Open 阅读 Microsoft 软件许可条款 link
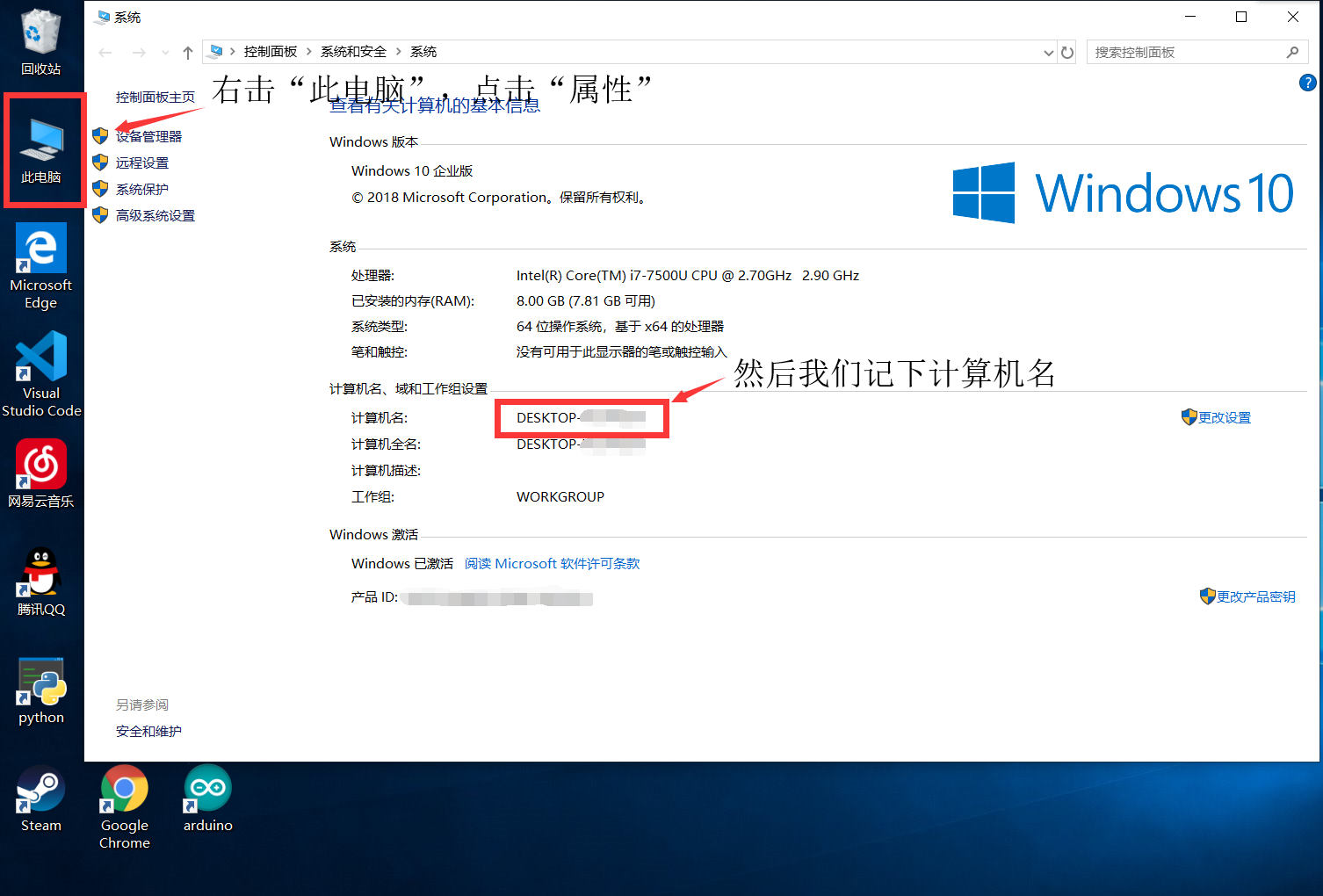This screenshot has height=896, width=1323. click(x=553, y=563)
